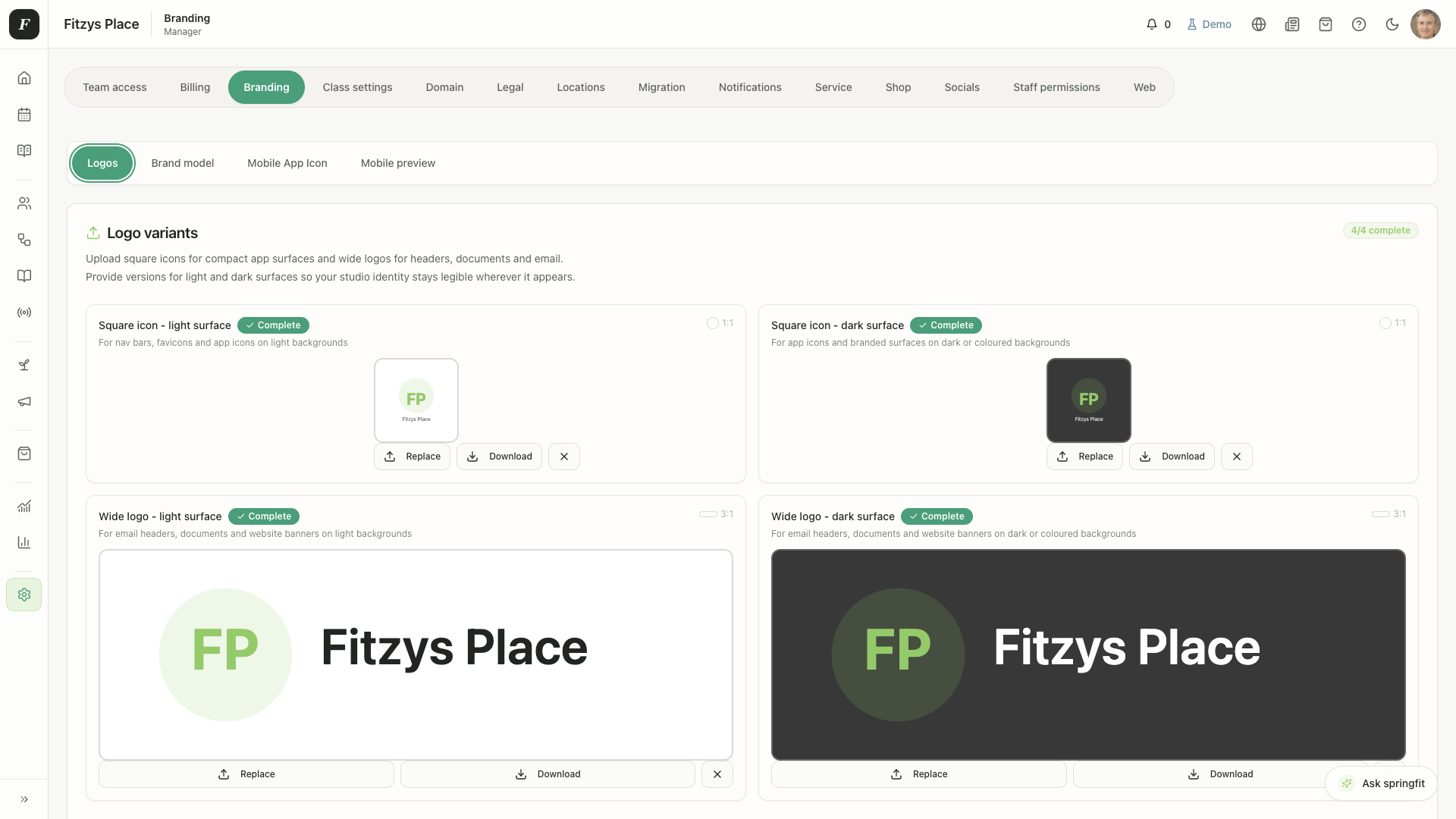Click the Fitzys Place F logo icon
The image size is (1456, 819).
(x=24, y=24)
